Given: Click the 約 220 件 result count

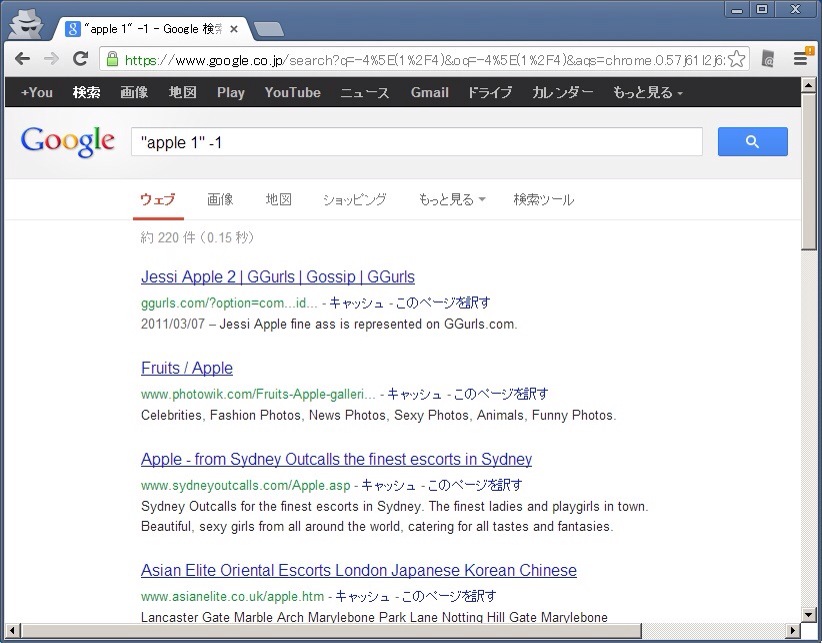Looking at the screenshot, I should pyautogui.click(x=197, y=238).
